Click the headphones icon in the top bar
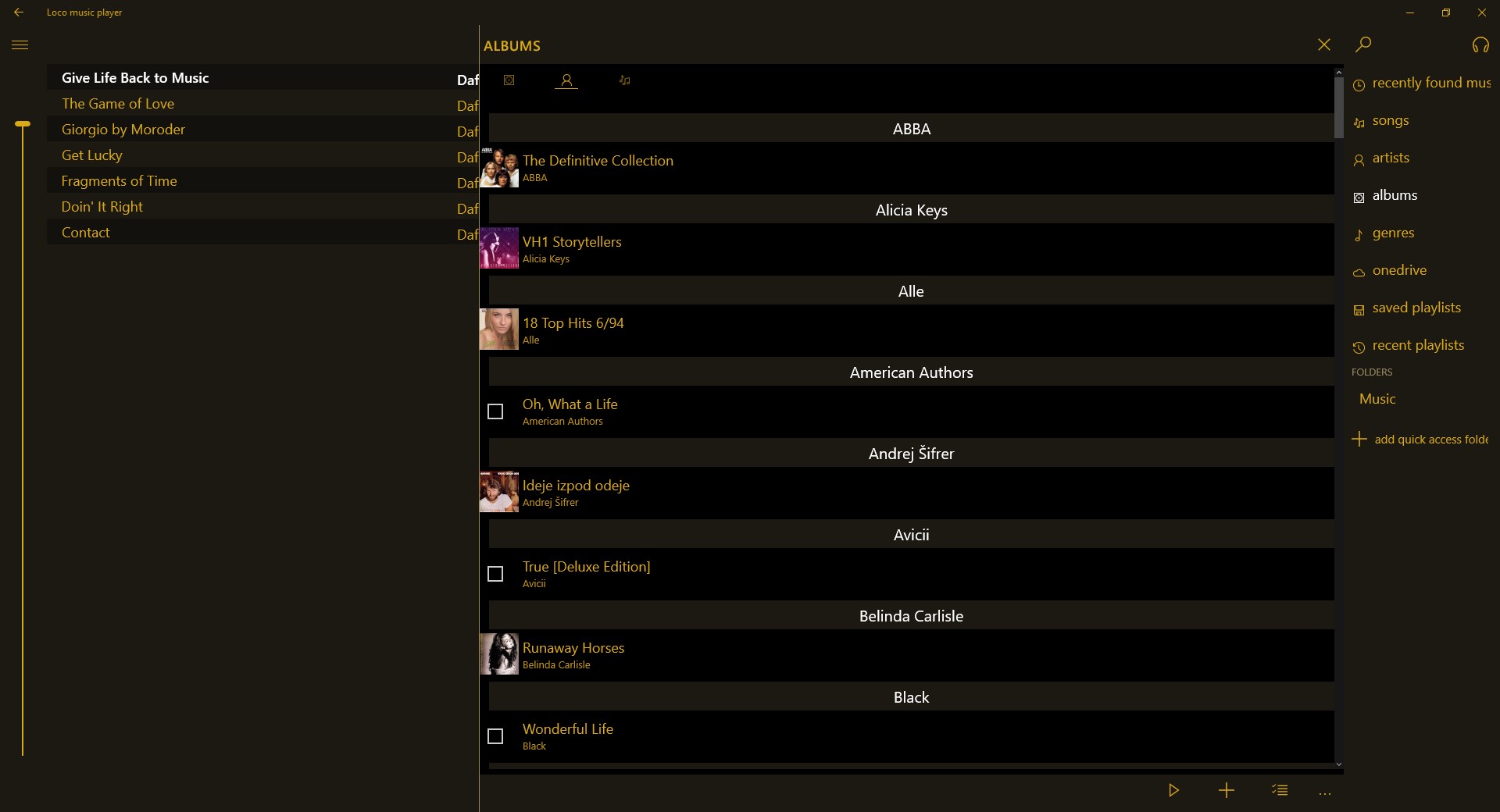The height and width of the screenshot is (812, 1500). pyautogui.click(x=1480, y=45)
